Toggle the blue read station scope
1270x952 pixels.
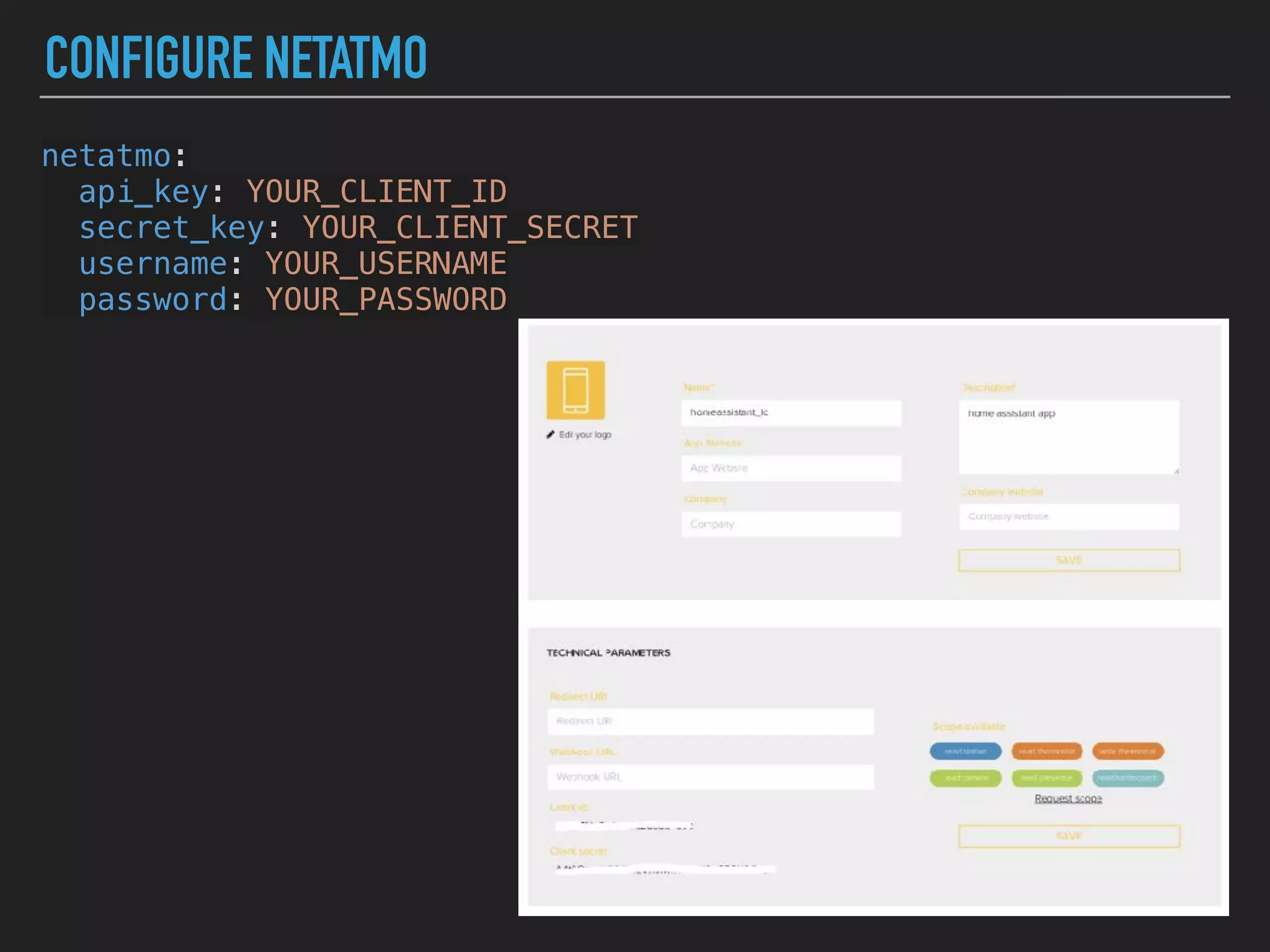click(x=966, y=751)
